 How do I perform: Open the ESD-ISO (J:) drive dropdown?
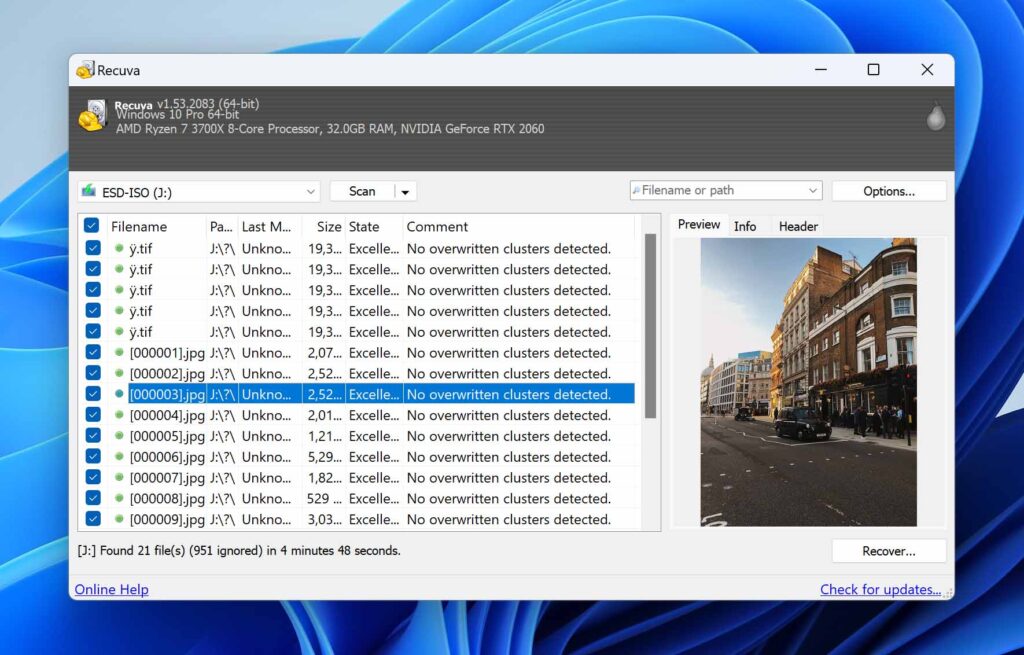click(310, 190)
